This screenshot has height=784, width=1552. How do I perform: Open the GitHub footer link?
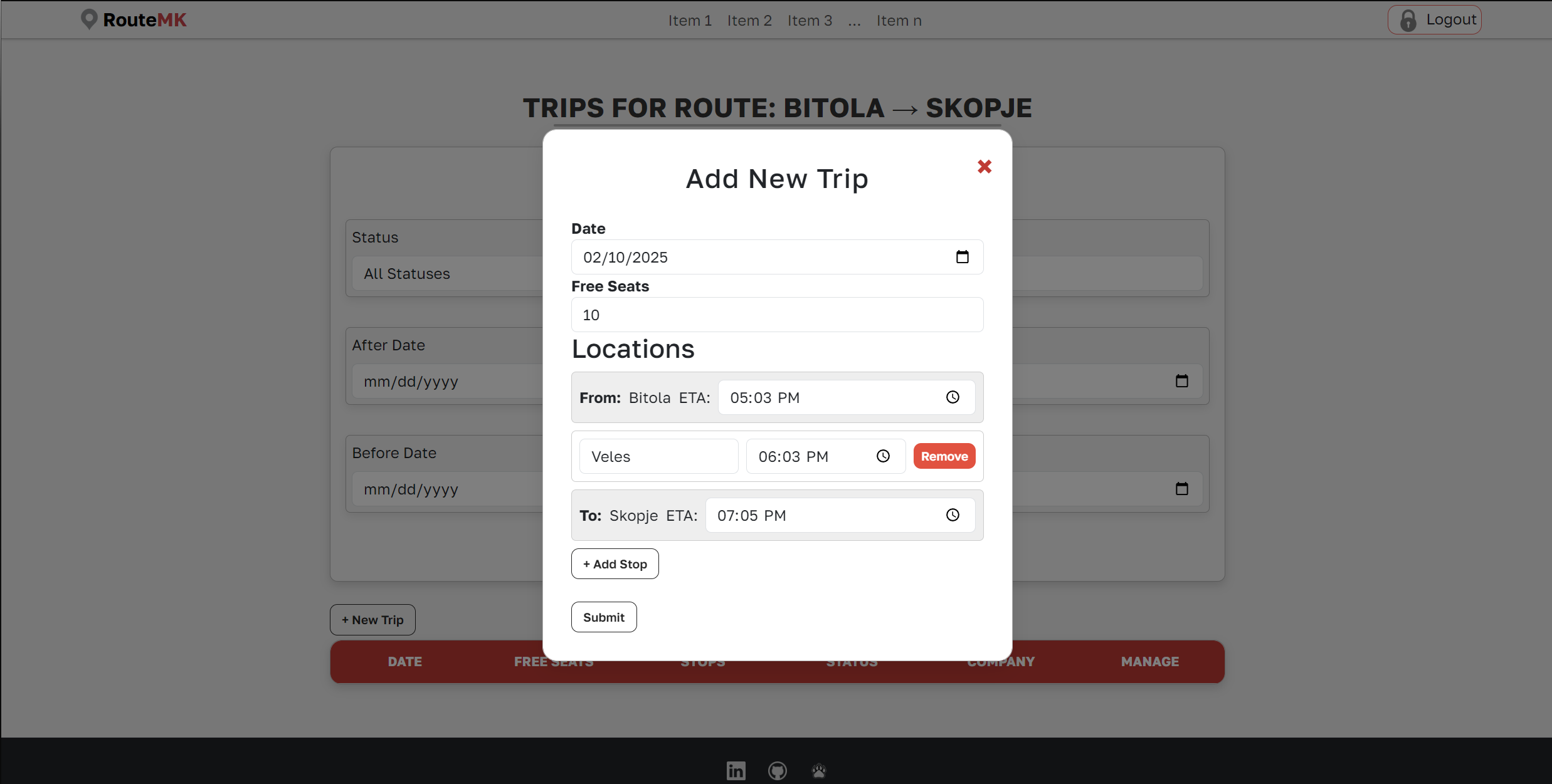[x=777, y=770]
